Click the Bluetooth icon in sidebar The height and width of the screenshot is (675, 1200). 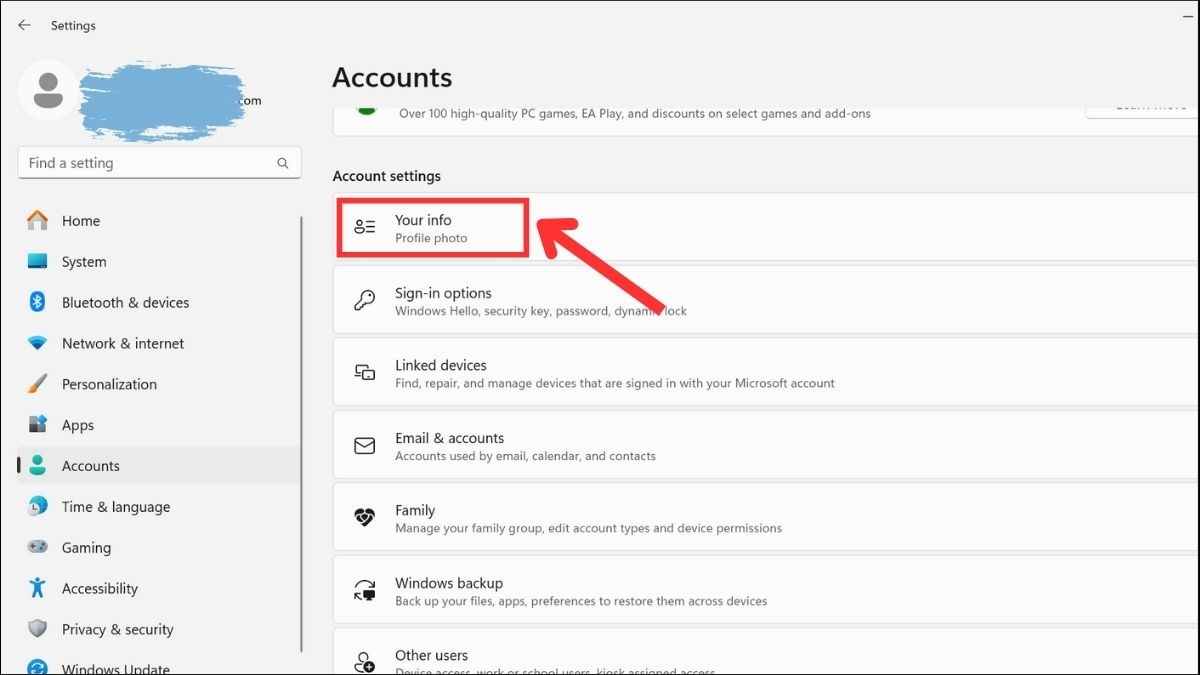tap(37, 302)
